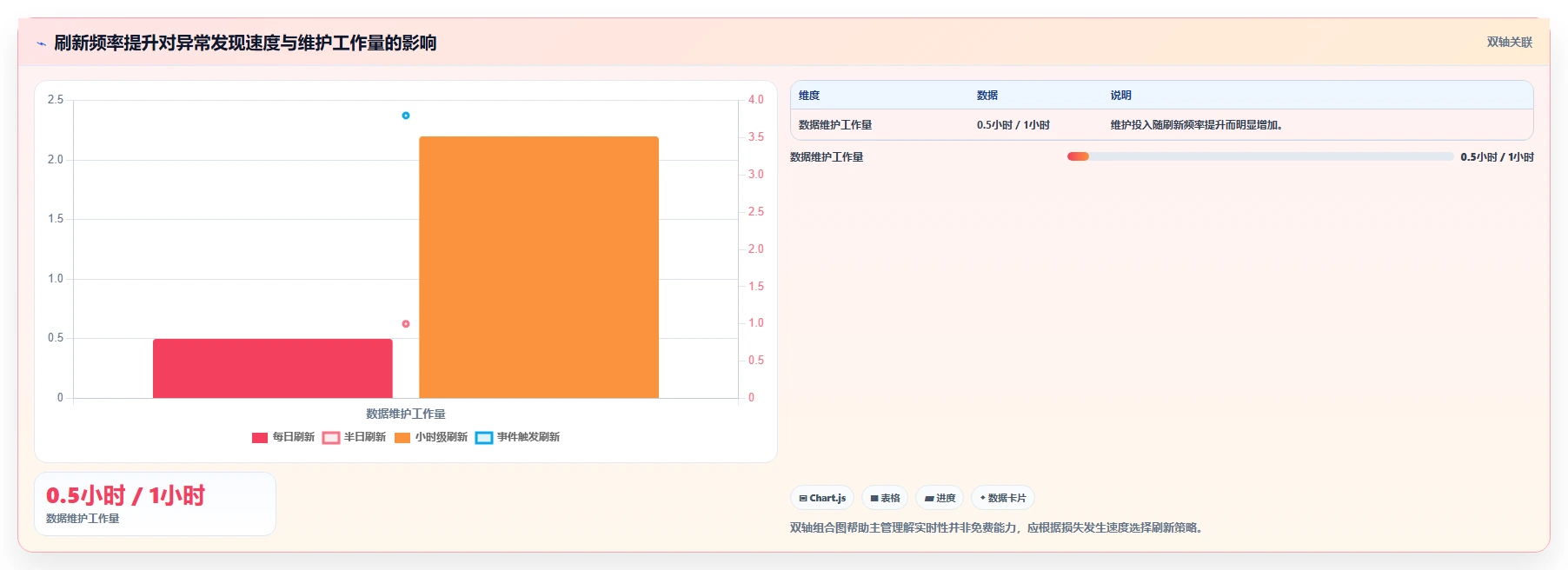Click the blue 事件触发刷新 legend swatch
The image size is (1568, 570).
pos(484,438)
